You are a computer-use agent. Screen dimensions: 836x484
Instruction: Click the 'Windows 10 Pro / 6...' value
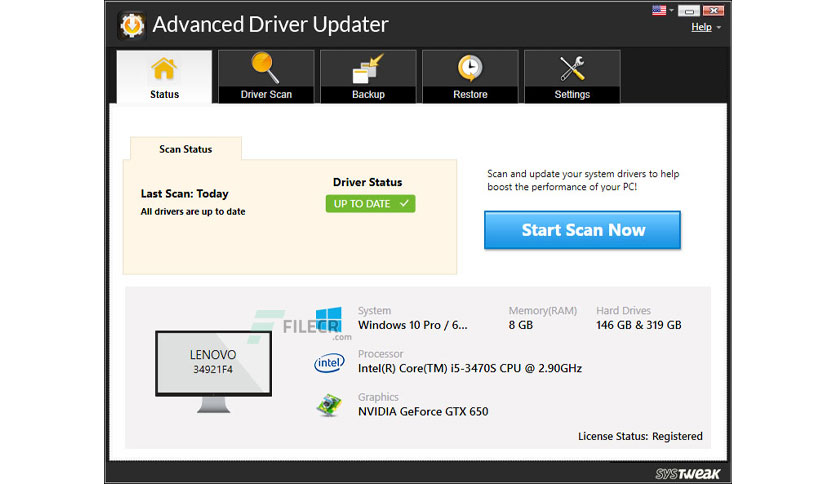413,325
